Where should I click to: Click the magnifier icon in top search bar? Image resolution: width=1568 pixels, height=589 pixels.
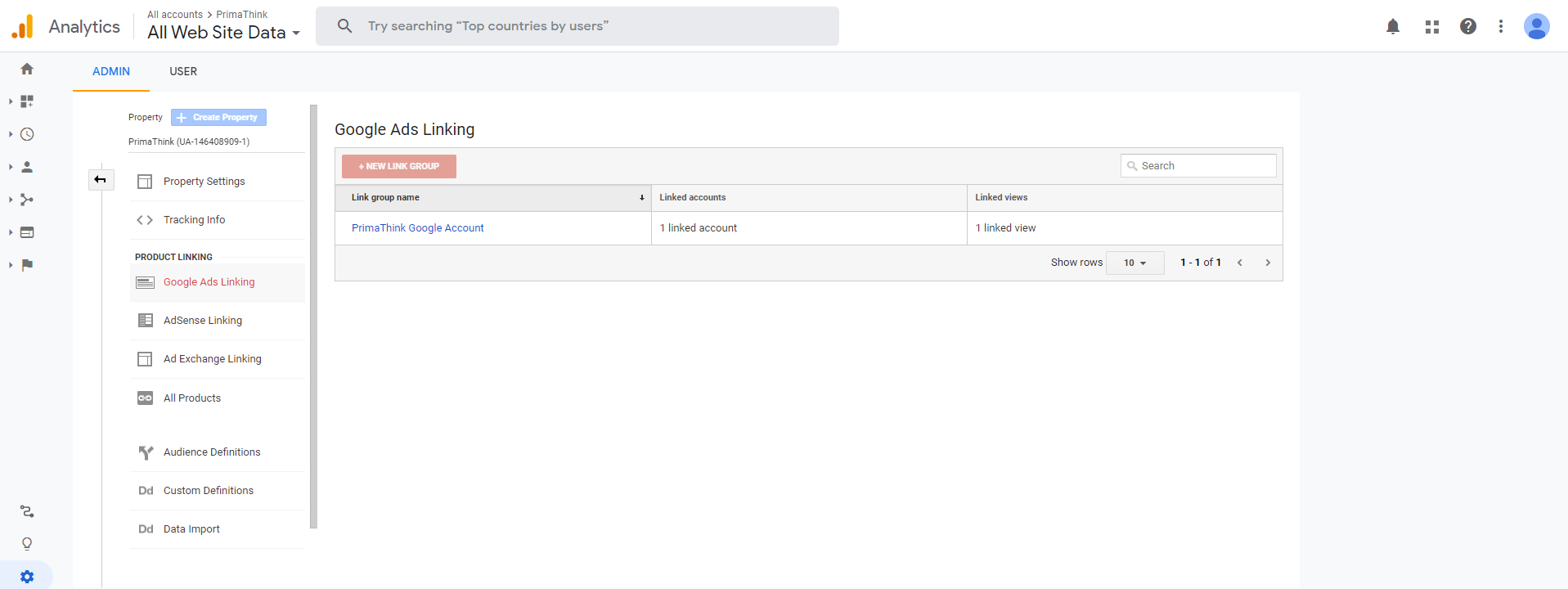click(345, 26)
